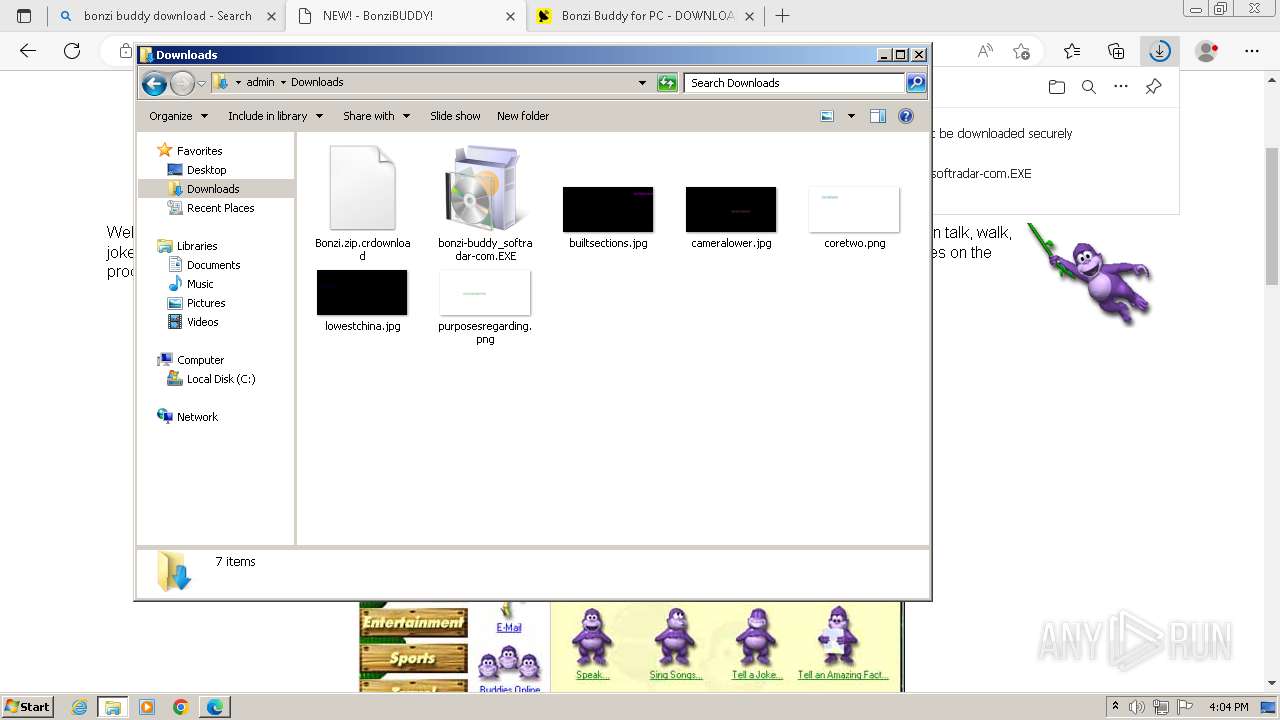The height and width of the screenshot is (720, 1280).
Task: Search downloads in the flyout
Action: coord(1089,87)
